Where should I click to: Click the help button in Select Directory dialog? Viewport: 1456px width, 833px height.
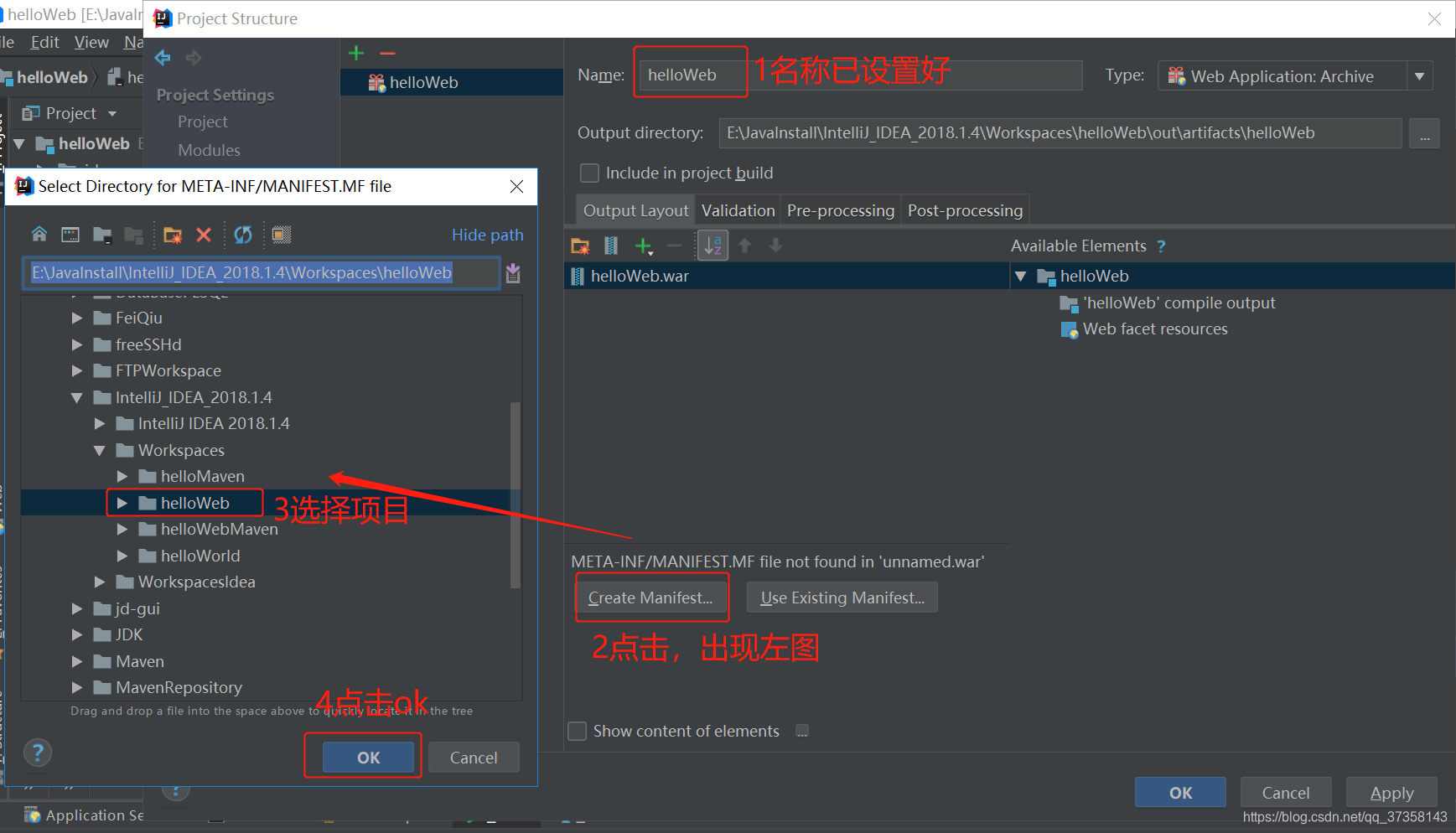[38, 753]
